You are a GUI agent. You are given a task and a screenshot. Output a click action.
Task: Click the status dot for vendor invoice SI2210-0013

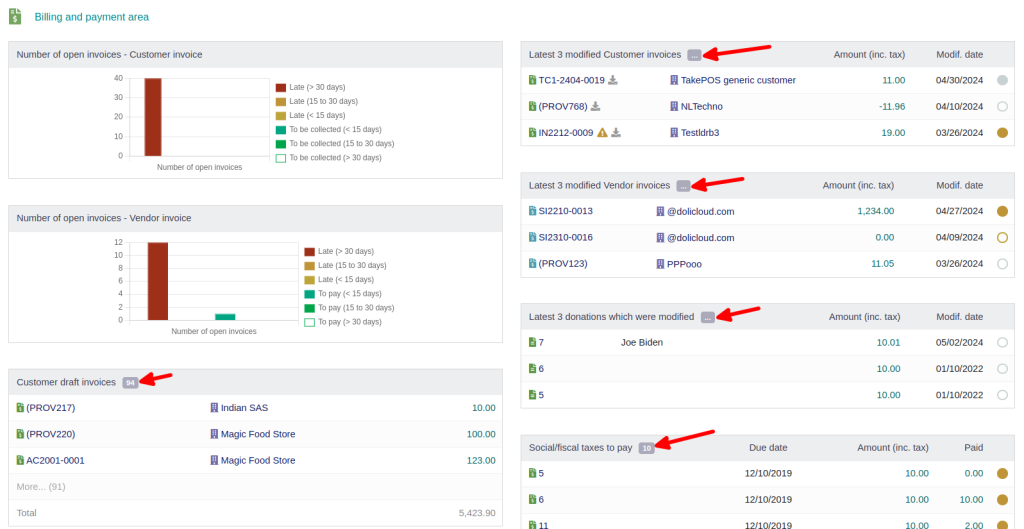pos(1002,211)
